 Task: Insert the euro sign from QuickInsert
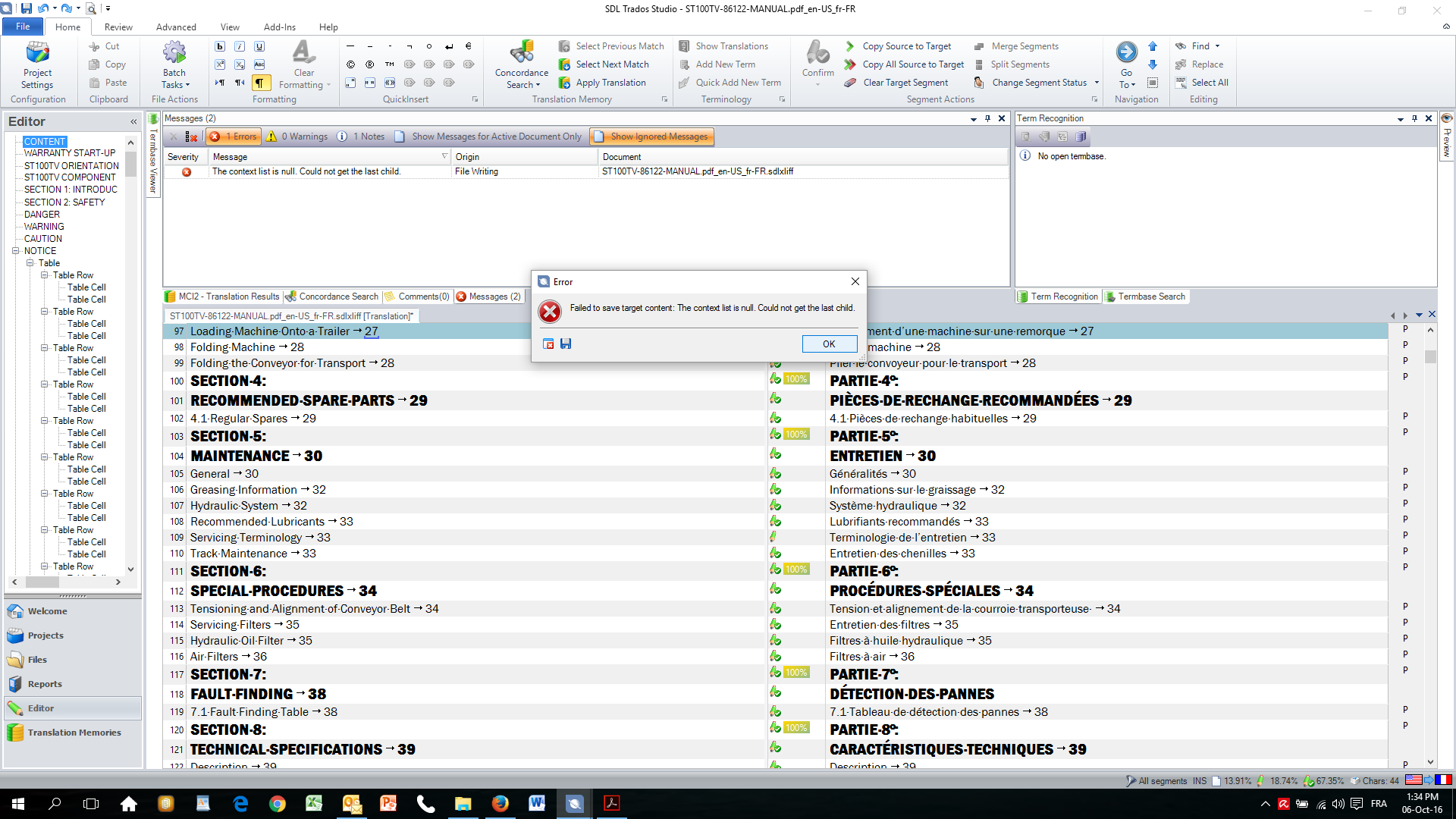tap(469, 46)
